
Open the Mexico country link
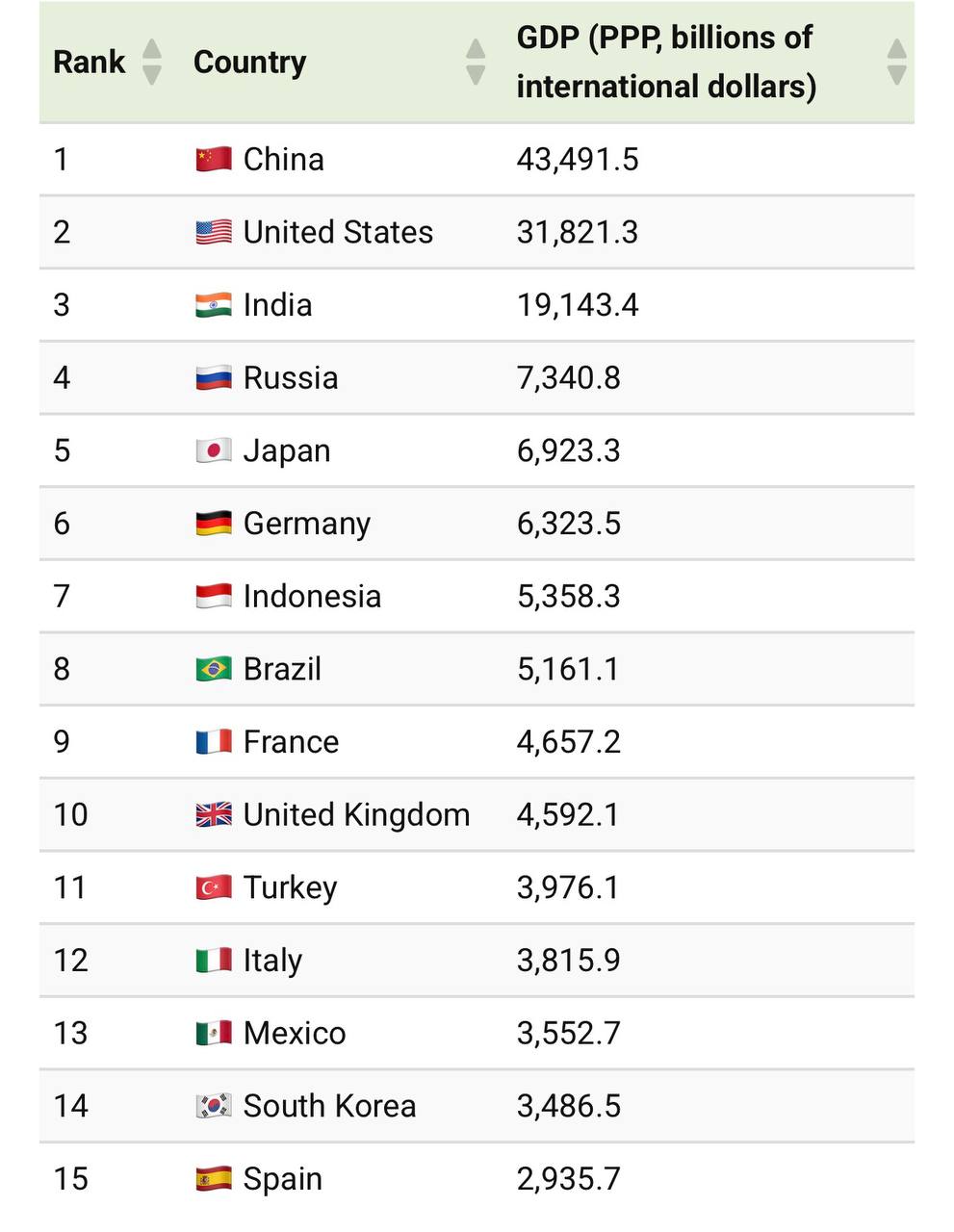[295, 1033]
